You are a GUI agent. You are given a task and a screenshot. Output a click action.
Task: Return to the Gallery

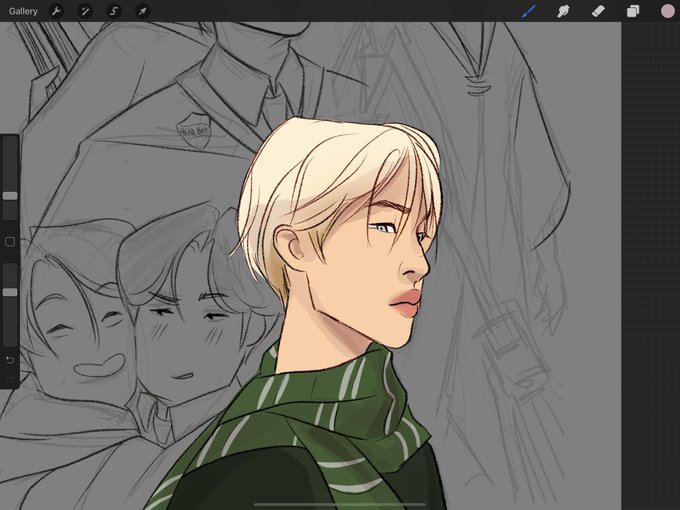tap(23, 11)
